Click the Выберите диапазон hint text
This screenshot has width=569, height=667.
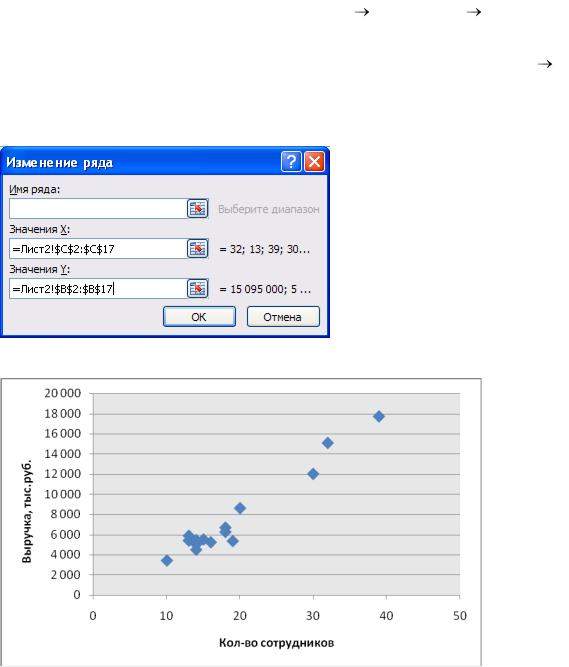[268, 209]
